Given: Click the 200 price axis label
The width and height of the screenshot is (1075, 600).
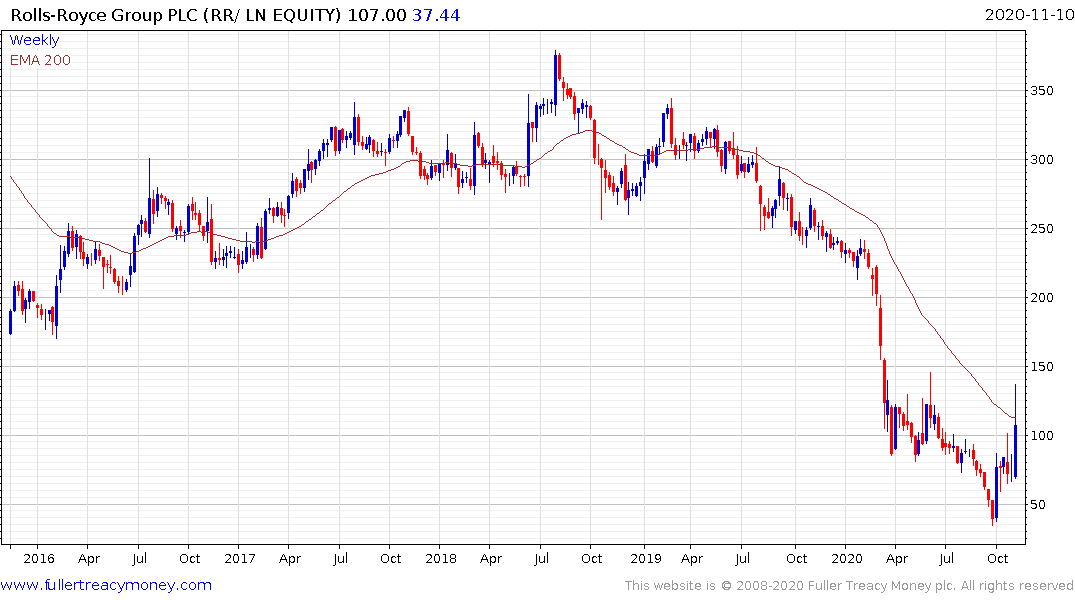Looking at the screenshot, I should point(1042,298).
